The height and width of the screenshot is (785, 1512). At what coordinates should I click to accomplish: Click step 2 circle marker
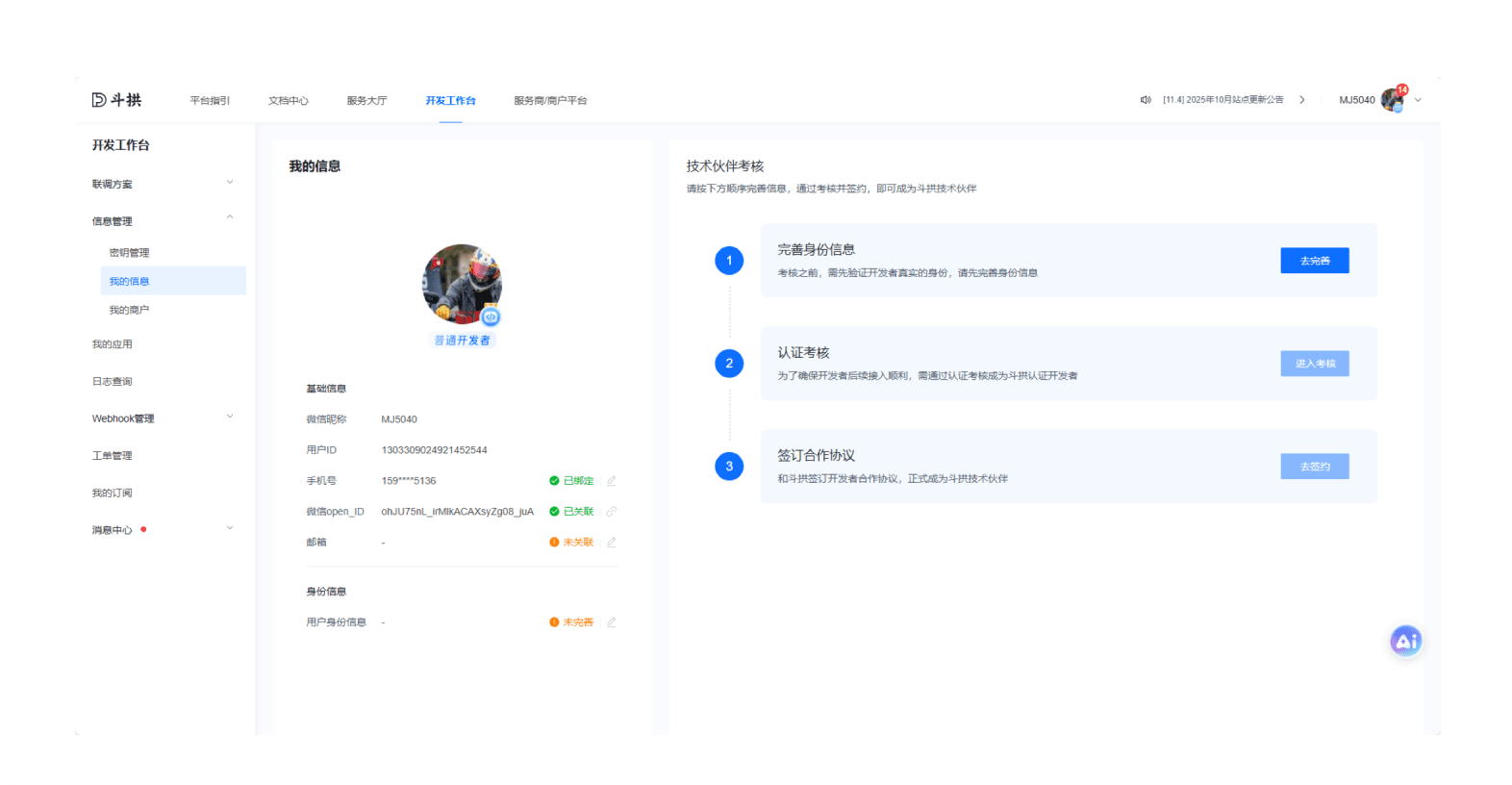tap(729, 364)
